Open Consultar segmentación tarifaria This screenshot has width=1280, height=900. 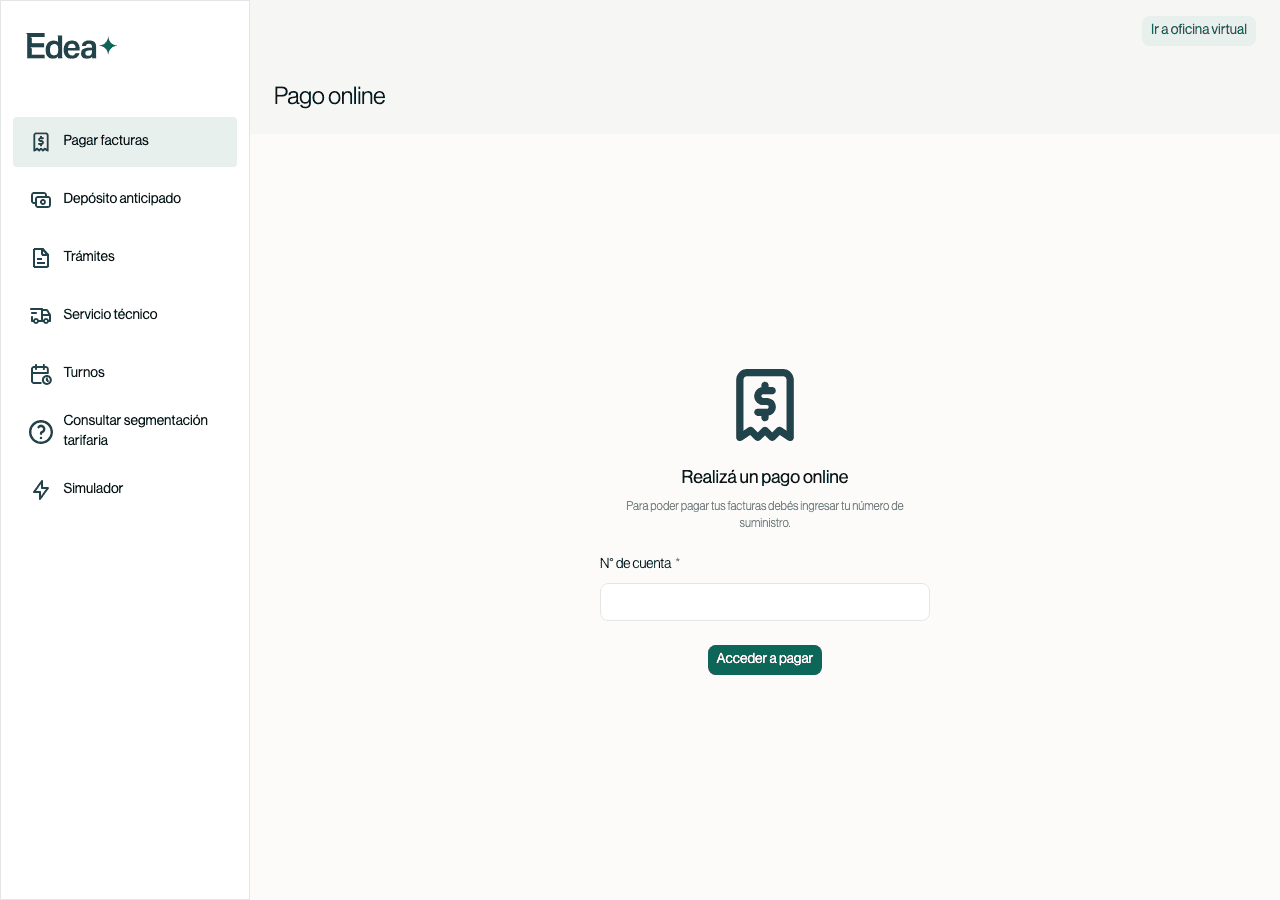click(x=125, y=431)
